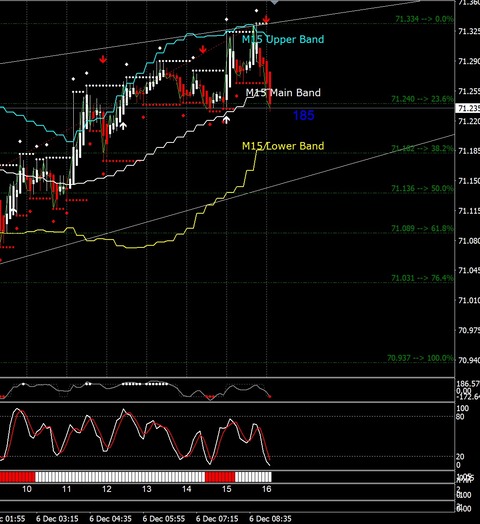This screenshot has width=480, height=524.
Task: Select the M15 Upper Band label
Action: [283, 39]
